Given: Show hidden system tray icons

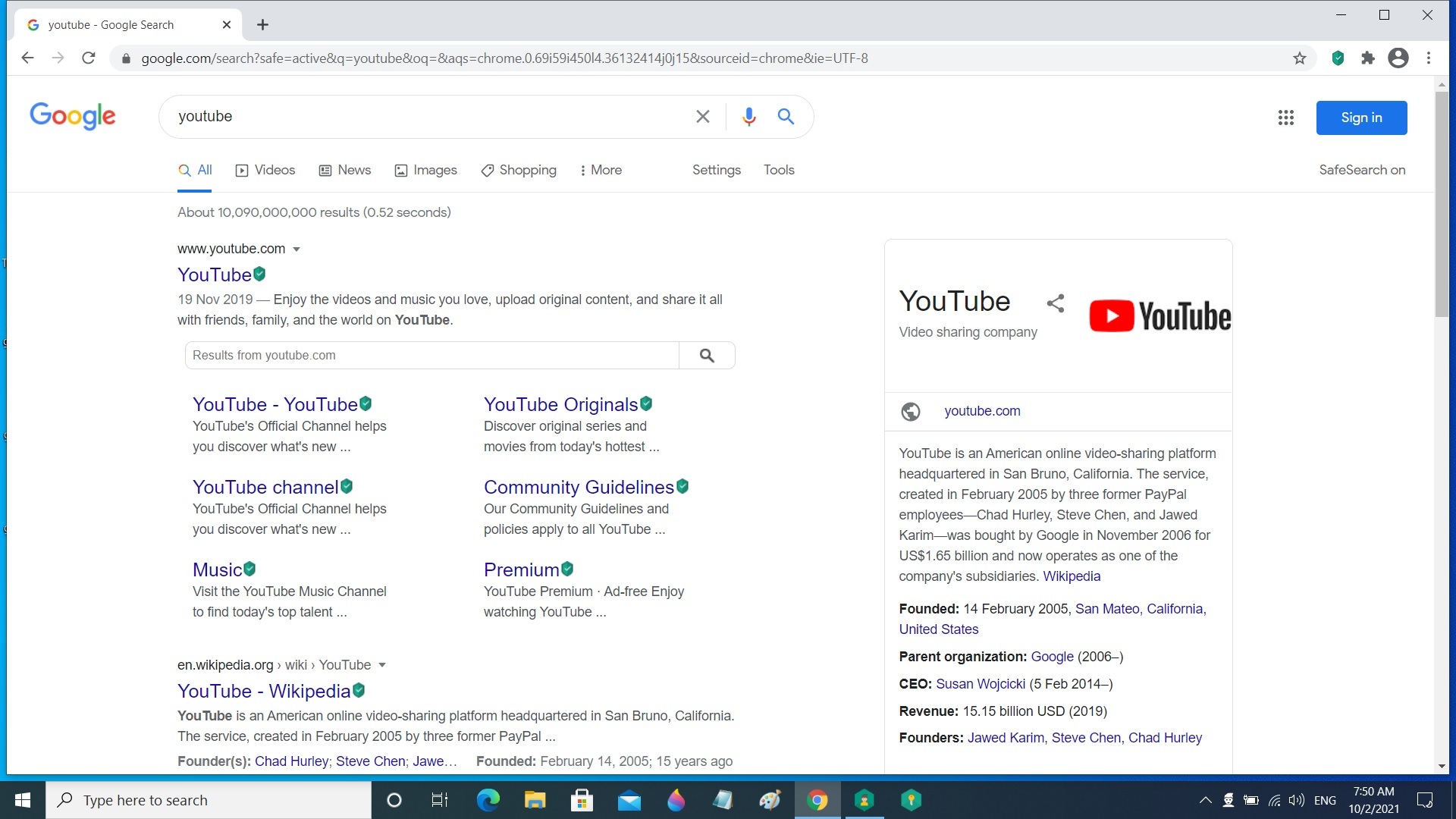Looking at the screenshot, I should 1205,800.
